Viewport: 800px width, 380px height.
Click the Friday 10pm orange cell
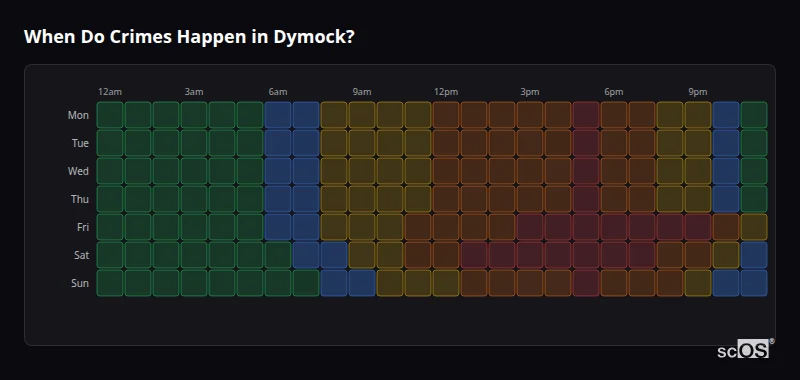pos(726,227)
